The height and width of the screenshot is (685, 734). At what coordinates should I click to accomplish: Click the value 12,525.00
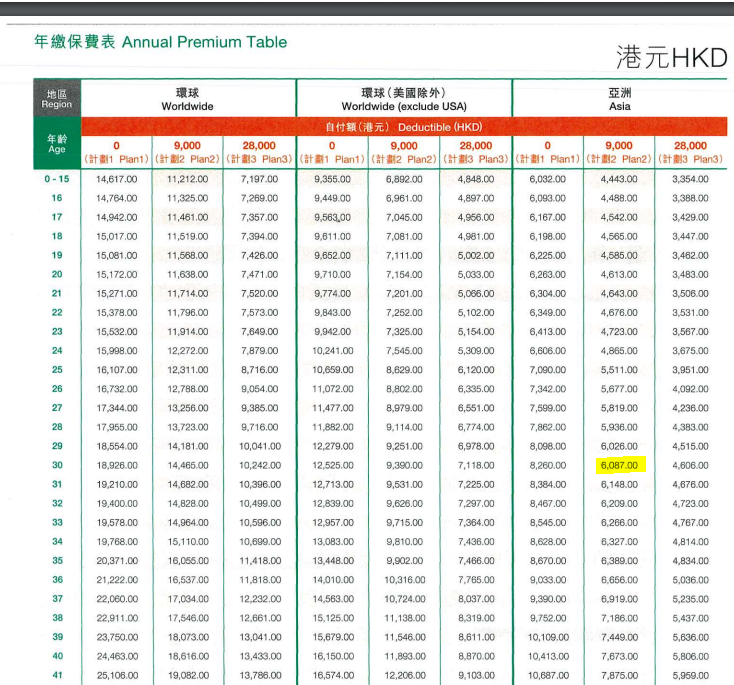point(332,465)
